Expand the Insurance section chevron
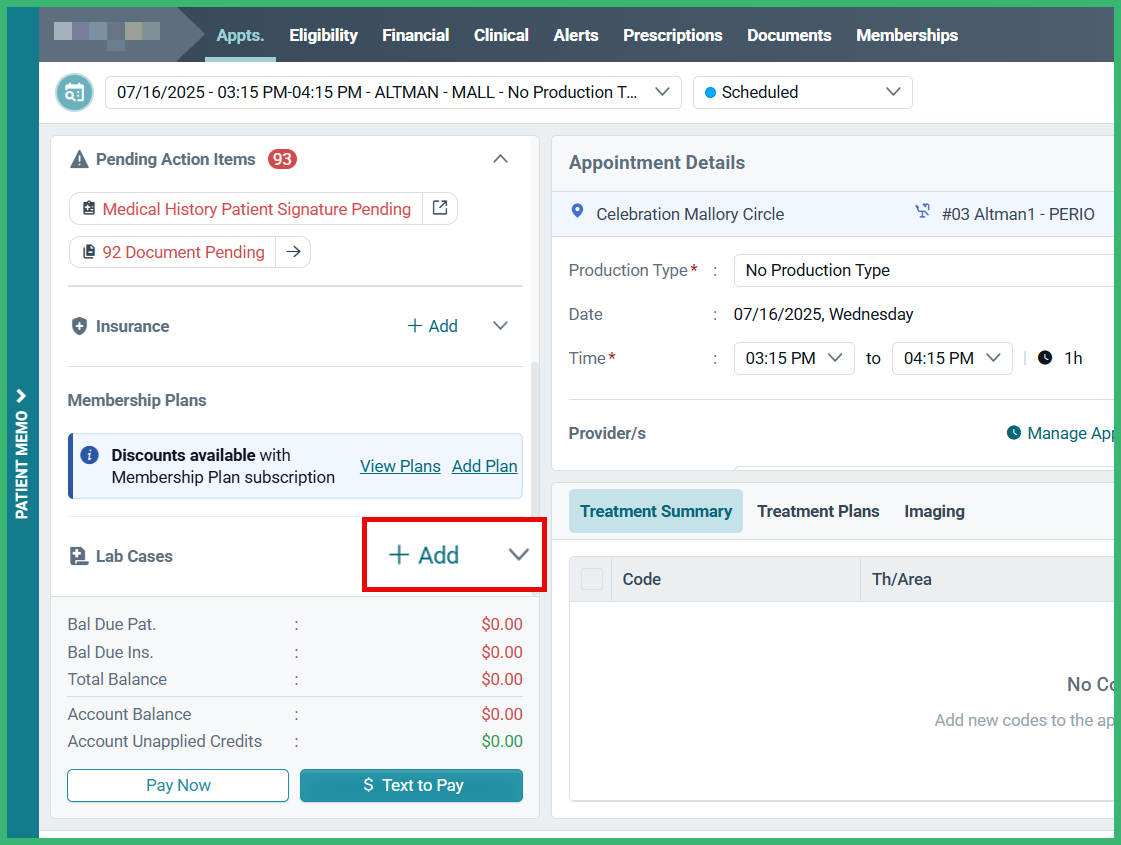The image size is (1121, 845). 499,326
